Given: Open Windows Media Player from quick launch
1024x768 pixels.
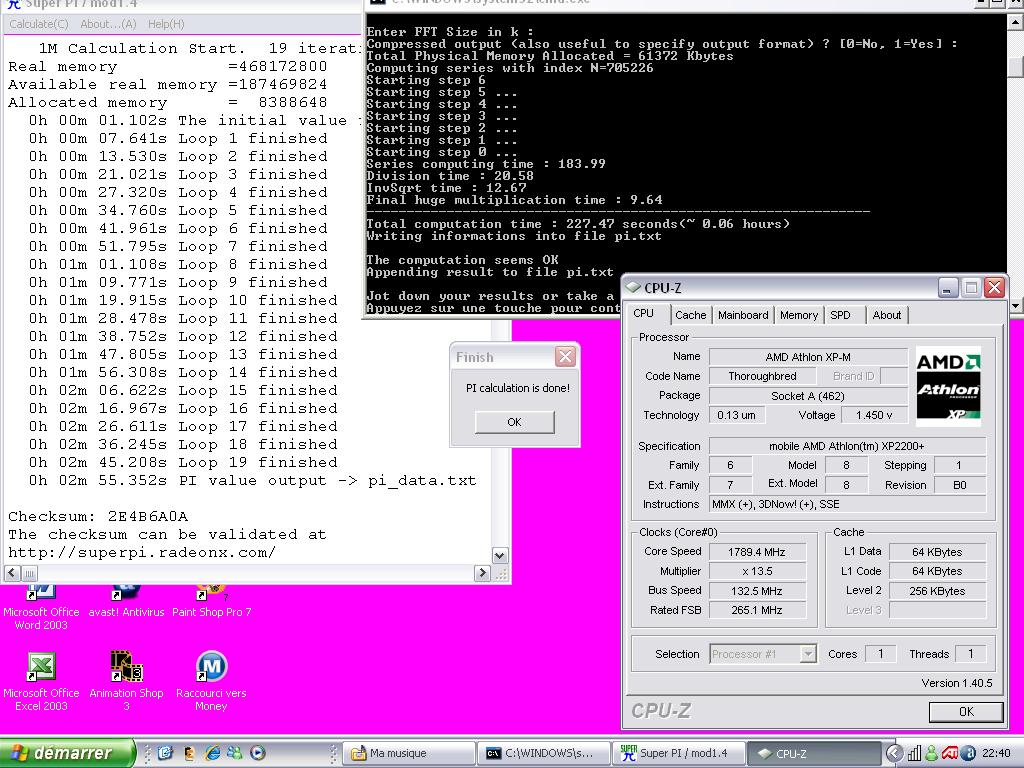Looking at the screenshot, I should [x=258, y=753].
